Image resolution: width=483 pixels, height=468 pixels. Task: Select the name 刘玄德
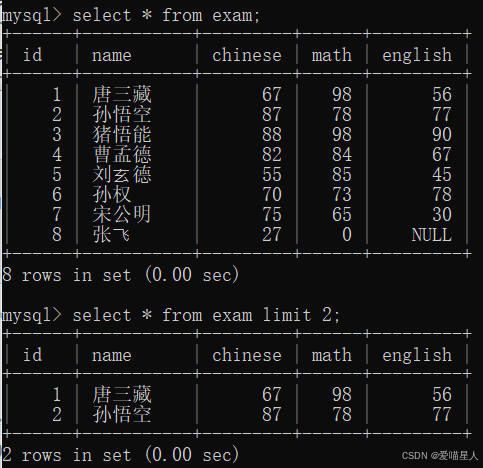pos(122,175)
